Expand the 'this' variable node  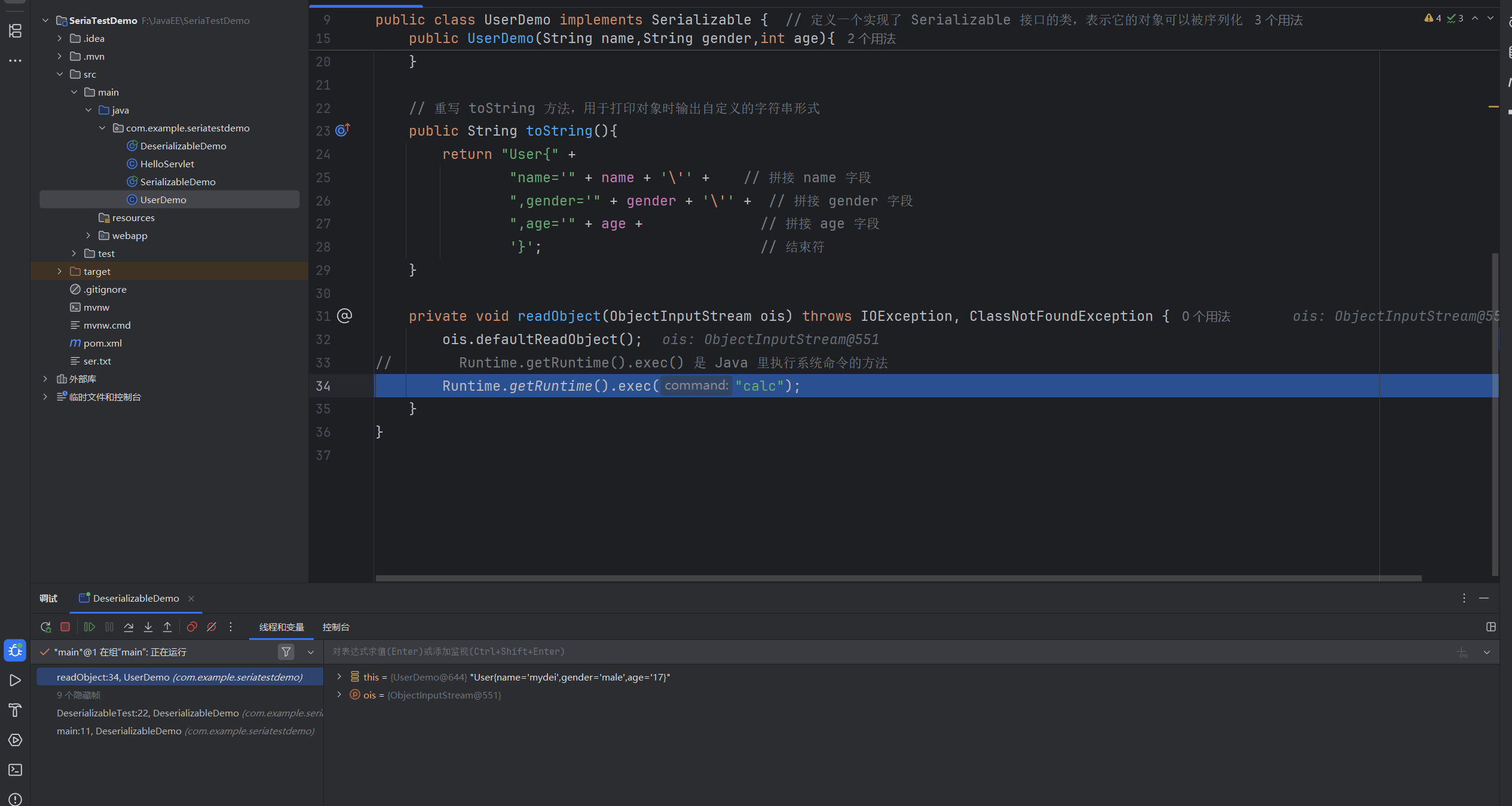click(x=339, y=676)
